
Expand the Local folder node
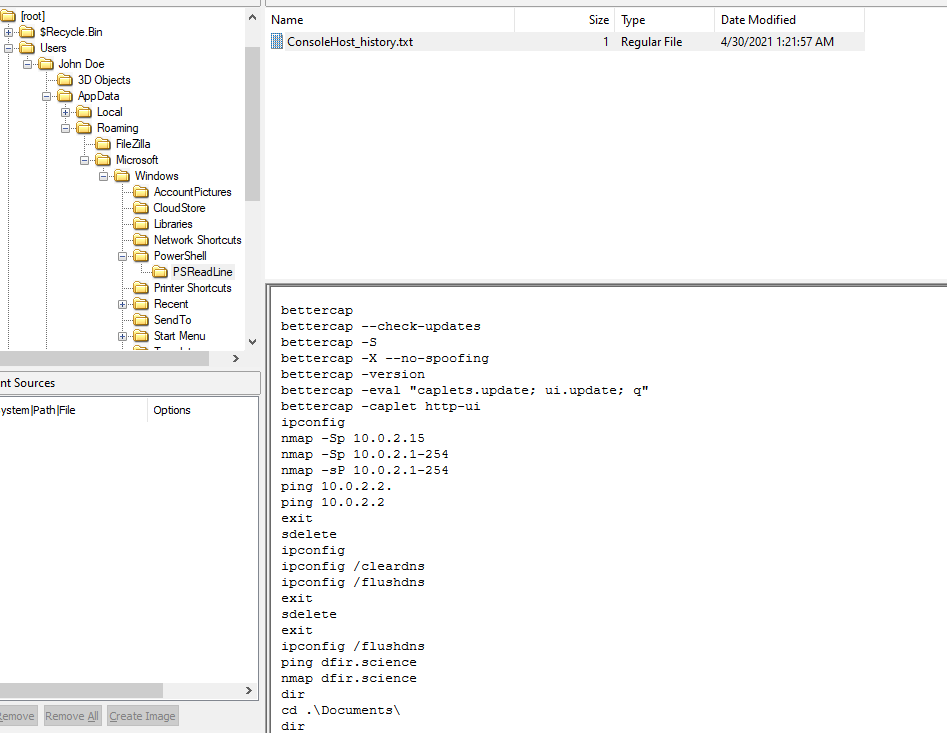click(x=66, y=112)
